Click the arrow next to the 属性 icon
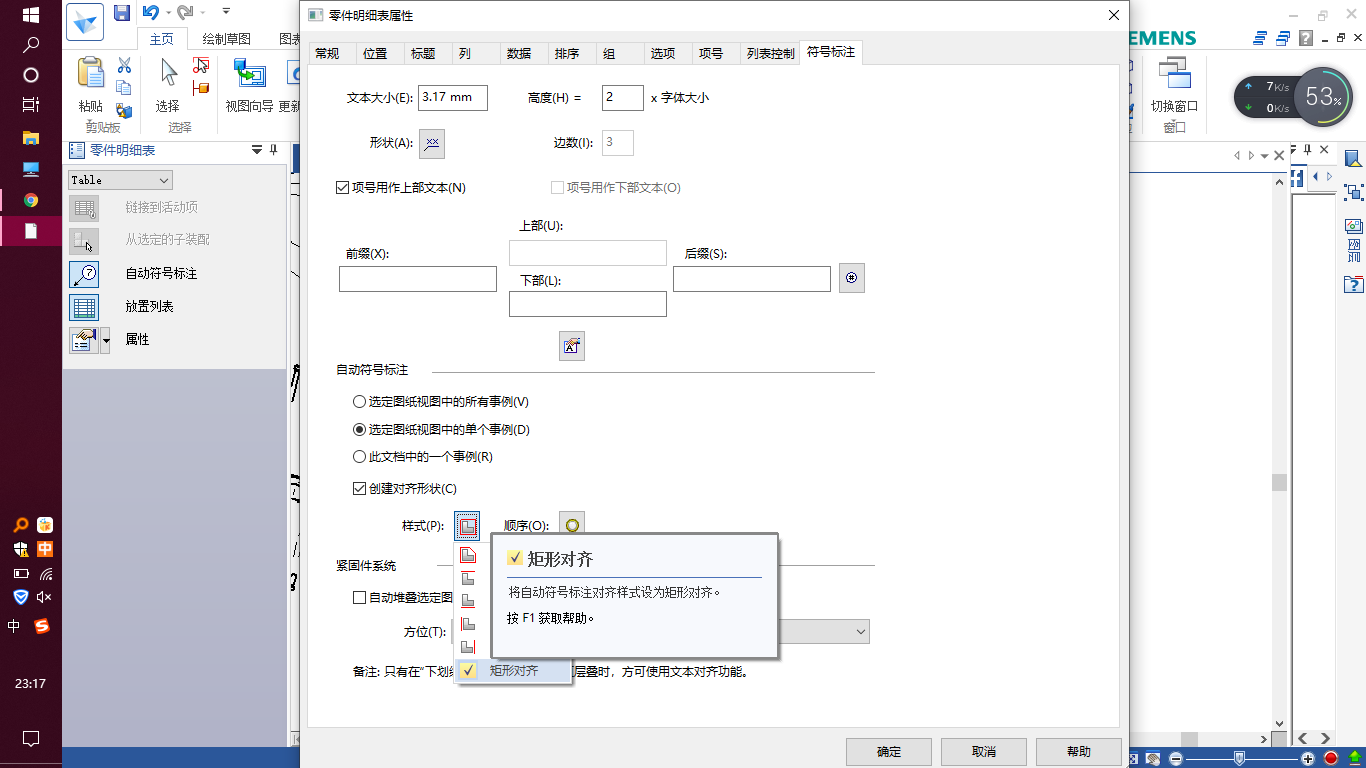 coord(104,339)
